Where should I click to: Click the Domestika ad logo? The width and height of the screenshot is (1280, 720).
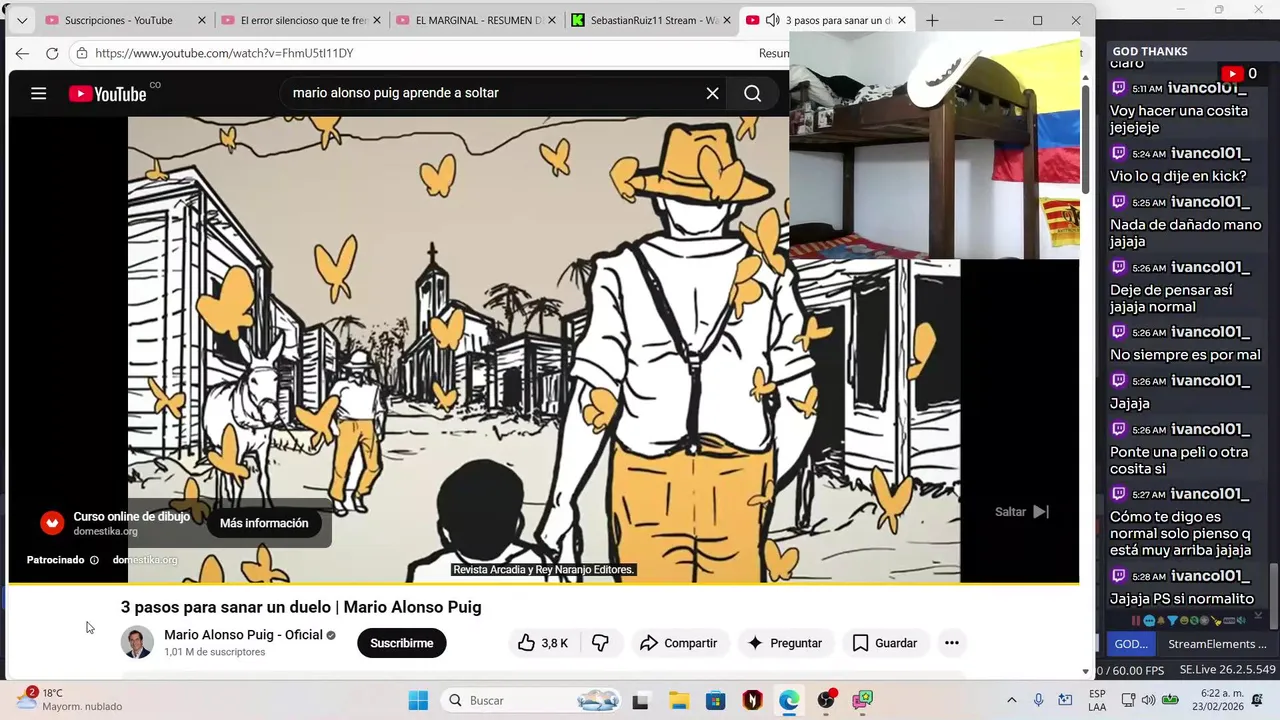52,523
